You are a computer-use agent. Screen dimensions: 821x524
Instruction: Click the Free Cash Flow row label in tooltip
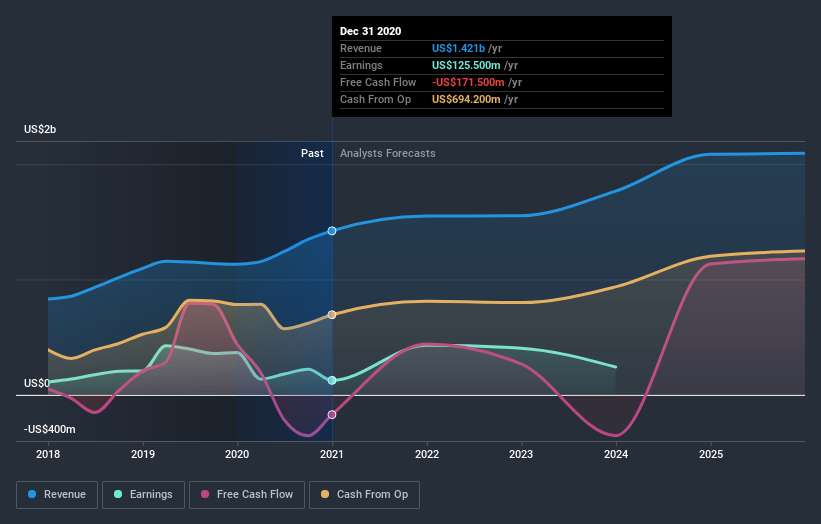378,82
